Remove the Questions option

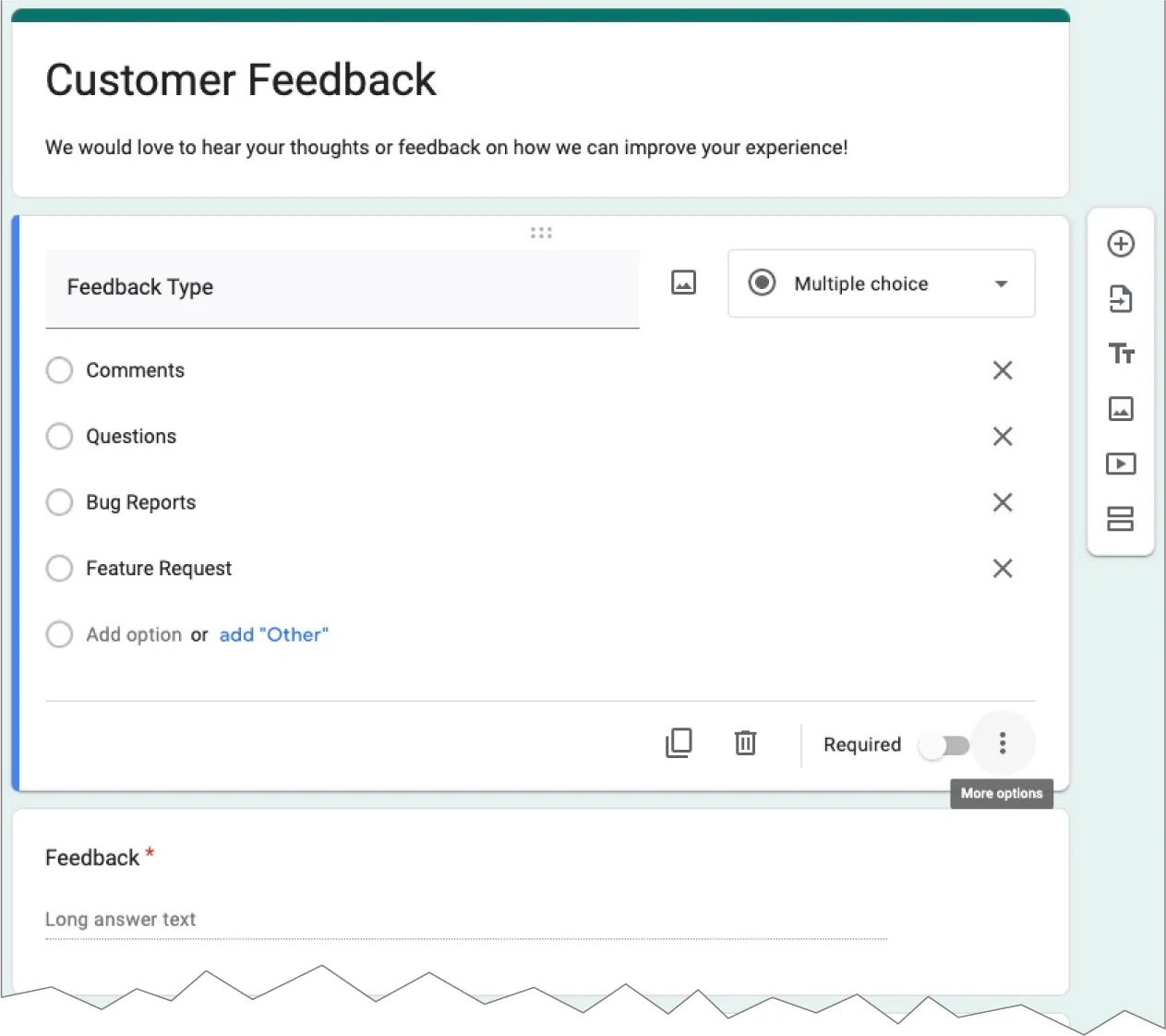point(1003,437)
